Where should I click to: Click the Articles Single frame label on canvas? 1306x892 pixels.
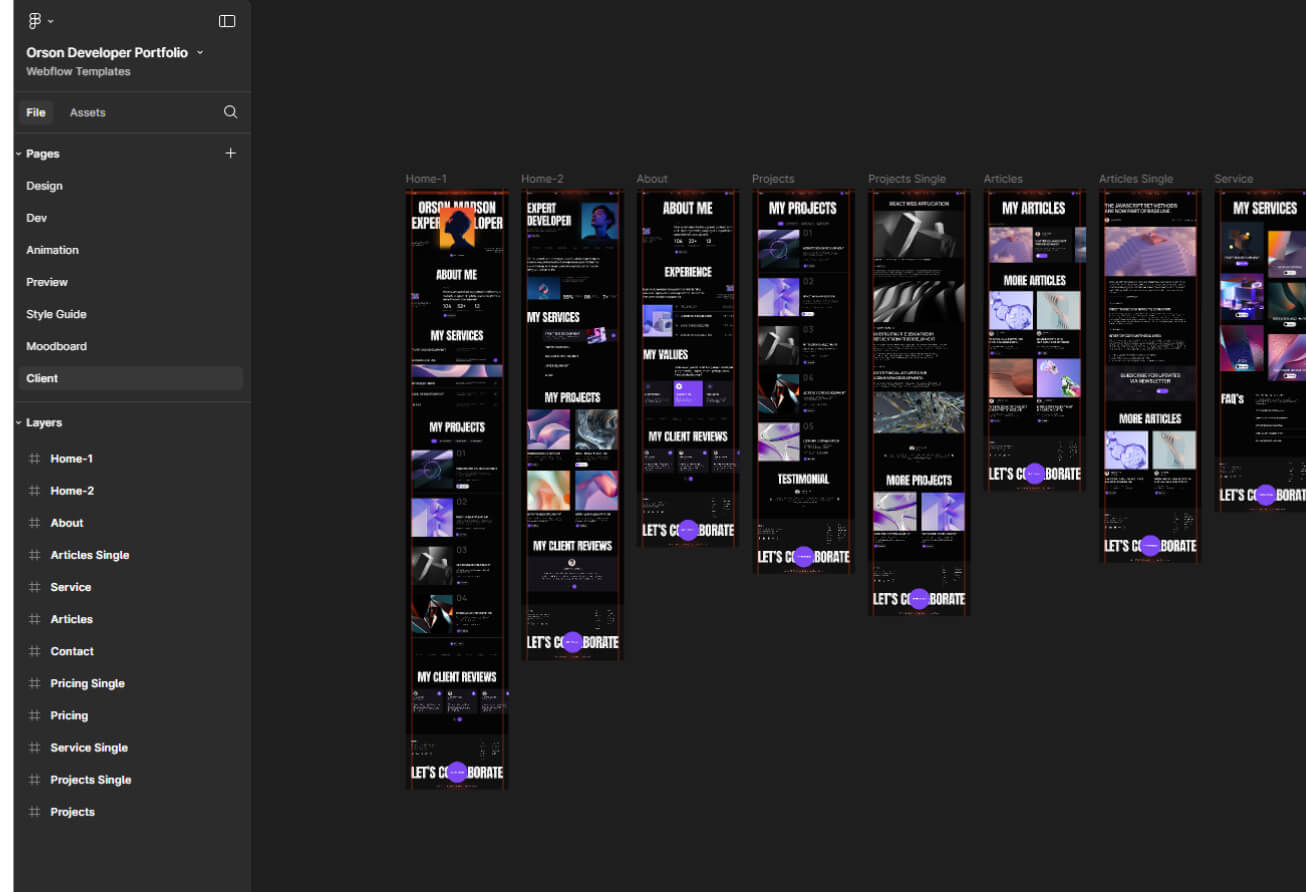(1136, 179)
